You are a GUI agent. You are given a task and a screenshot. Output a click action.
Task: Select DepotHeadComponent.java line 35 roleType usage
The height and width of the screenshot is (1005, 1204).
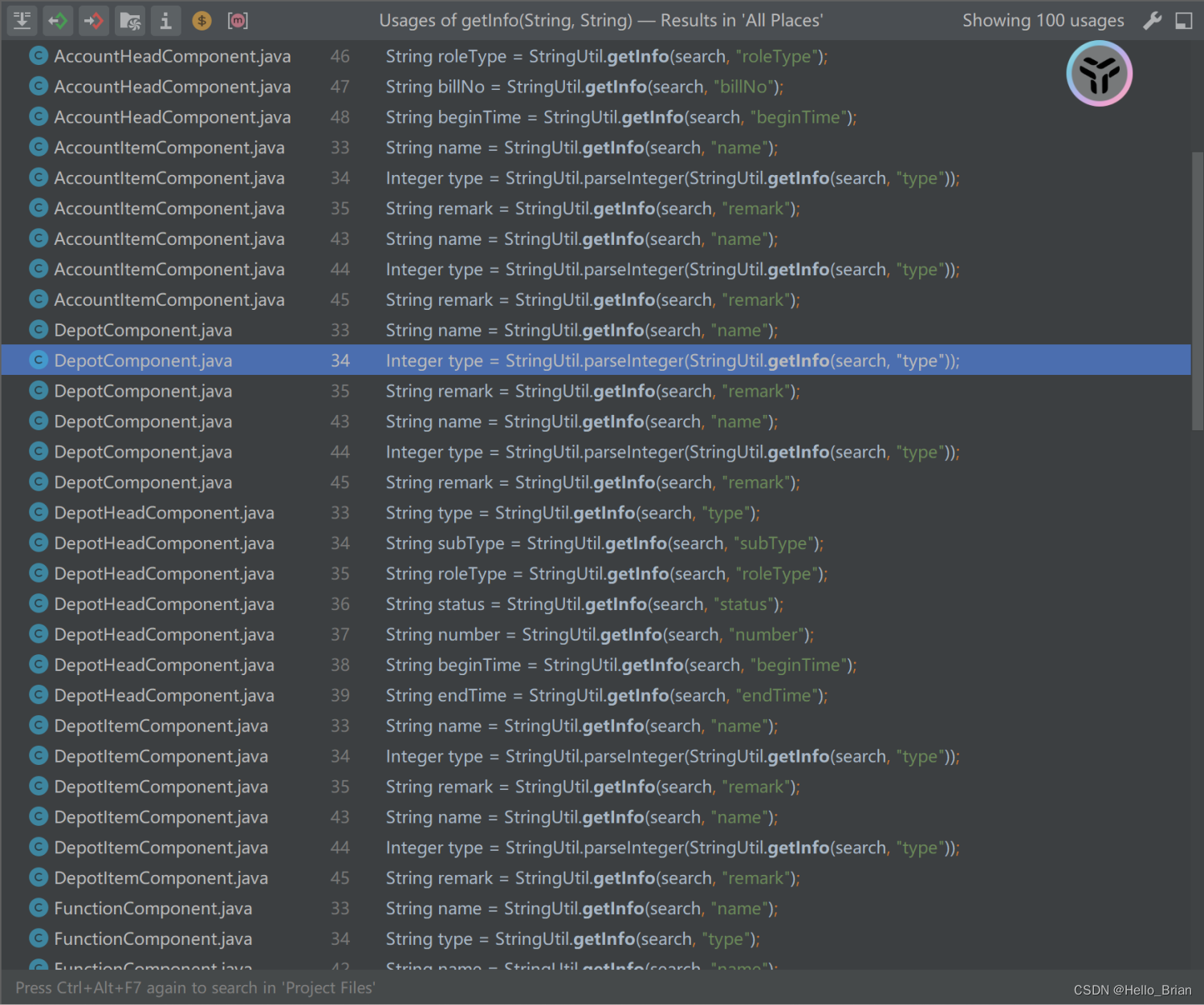596,573
